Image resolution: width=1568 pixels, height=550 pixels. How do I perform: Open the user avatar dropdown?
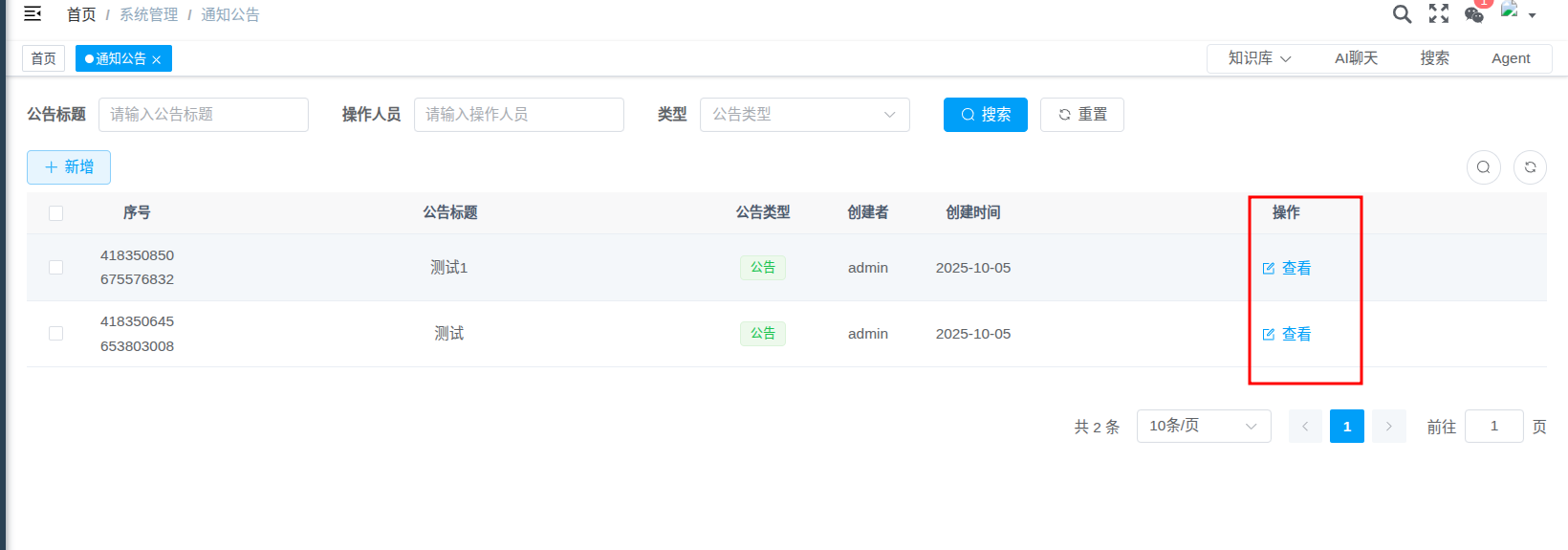1517,13
